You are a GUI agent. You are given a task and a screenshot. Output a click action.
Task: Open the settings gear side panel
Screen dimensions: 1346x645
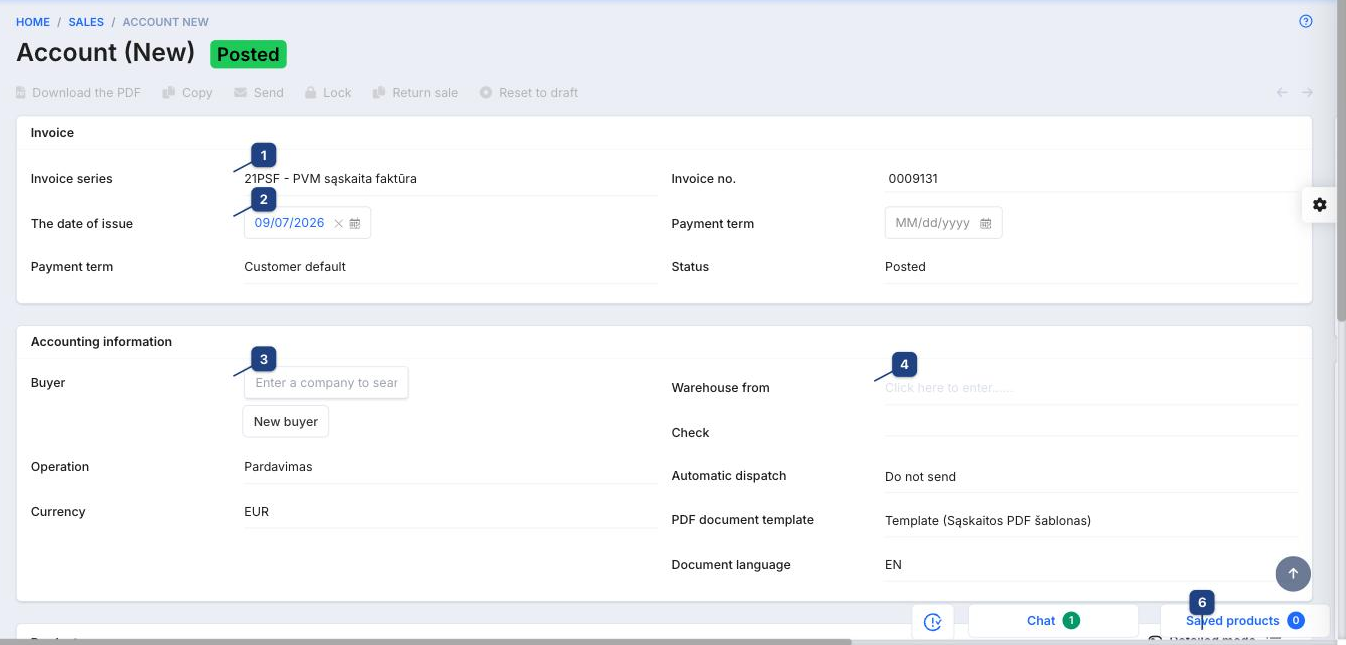(x=1319, y=204)
